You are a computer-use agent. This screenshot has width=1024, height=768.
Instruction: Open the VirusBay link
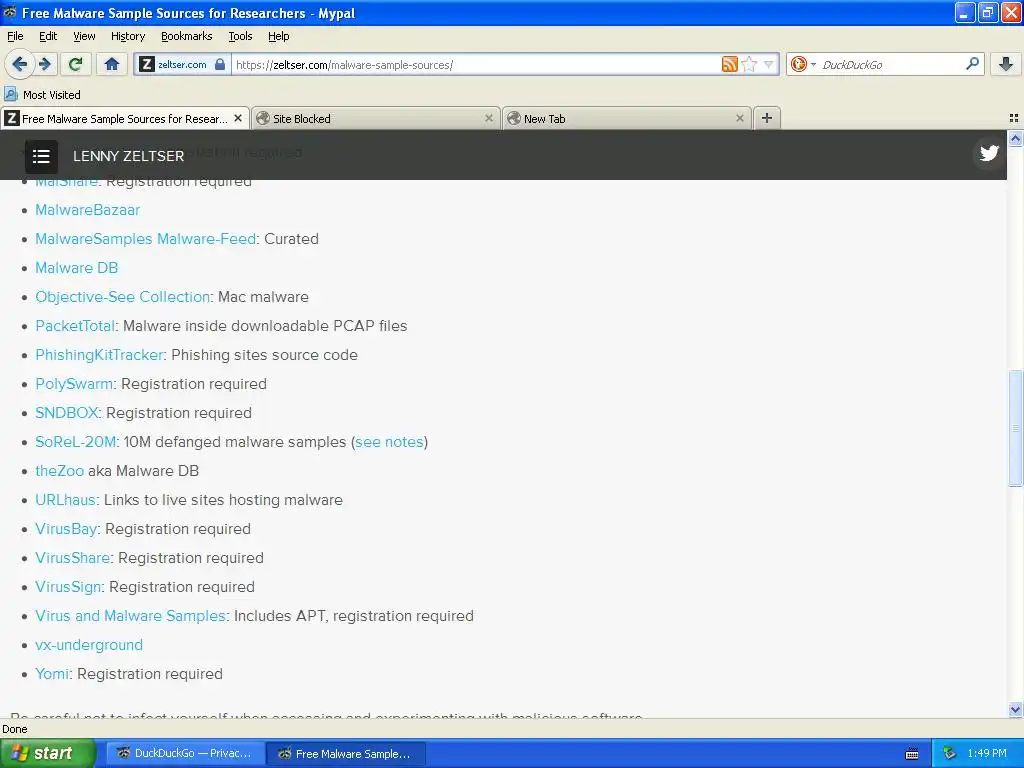click(x=66, y=528)
